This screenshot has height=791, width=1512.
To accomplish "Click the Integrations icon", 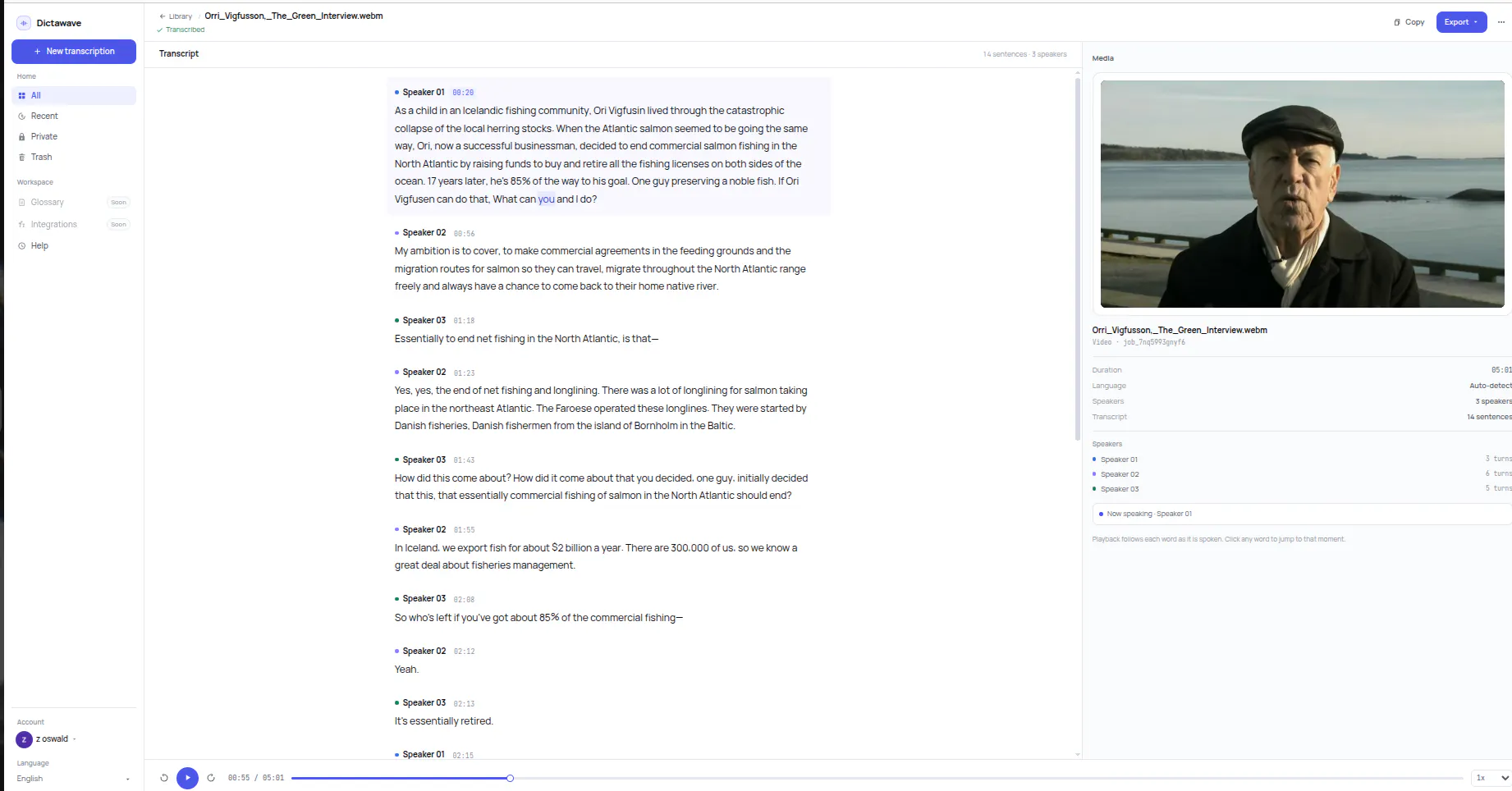I will point(22,225).
